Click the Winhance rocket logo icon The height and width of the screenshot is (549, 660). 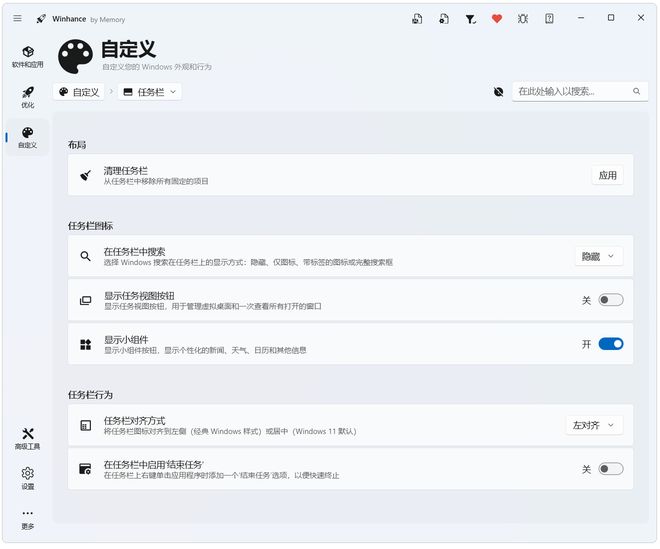(41, 19)
